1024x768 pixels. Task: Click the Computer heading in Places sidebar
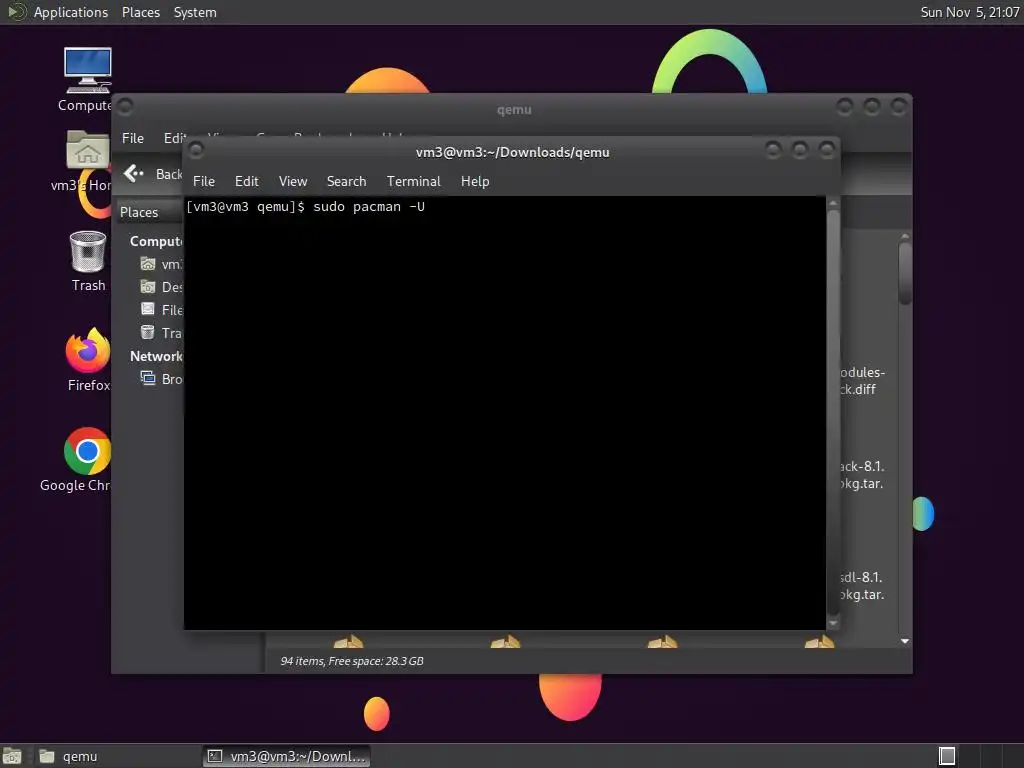[x=156, y=242]
